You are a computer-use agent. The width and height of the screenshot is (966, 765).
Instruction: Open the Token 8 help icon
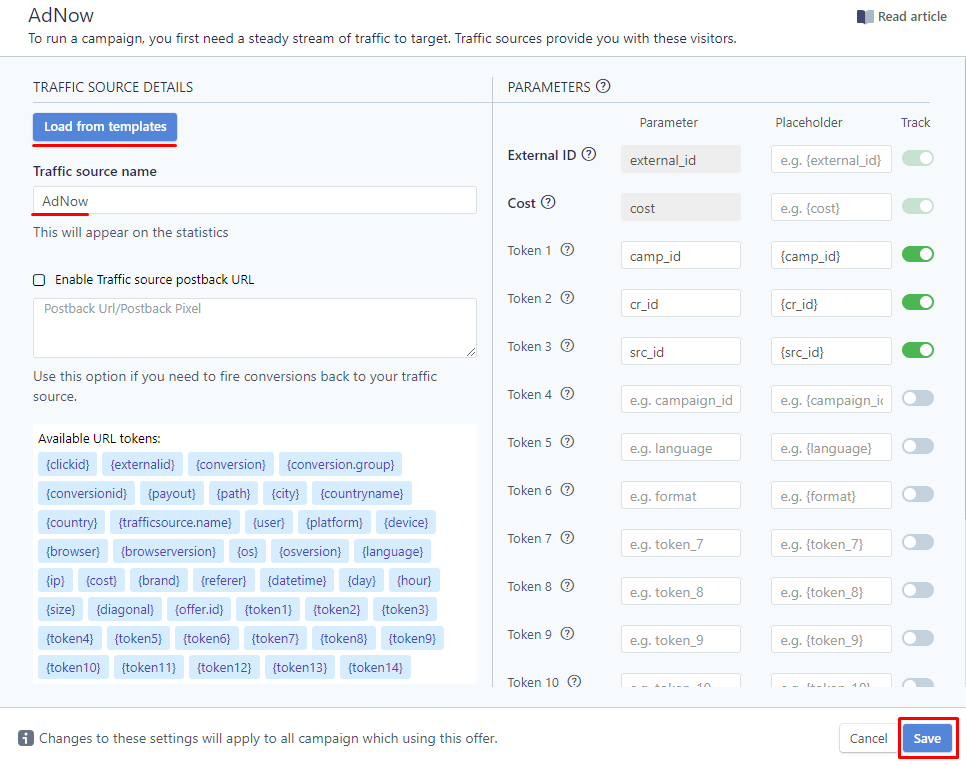click(x=567, y=586)
